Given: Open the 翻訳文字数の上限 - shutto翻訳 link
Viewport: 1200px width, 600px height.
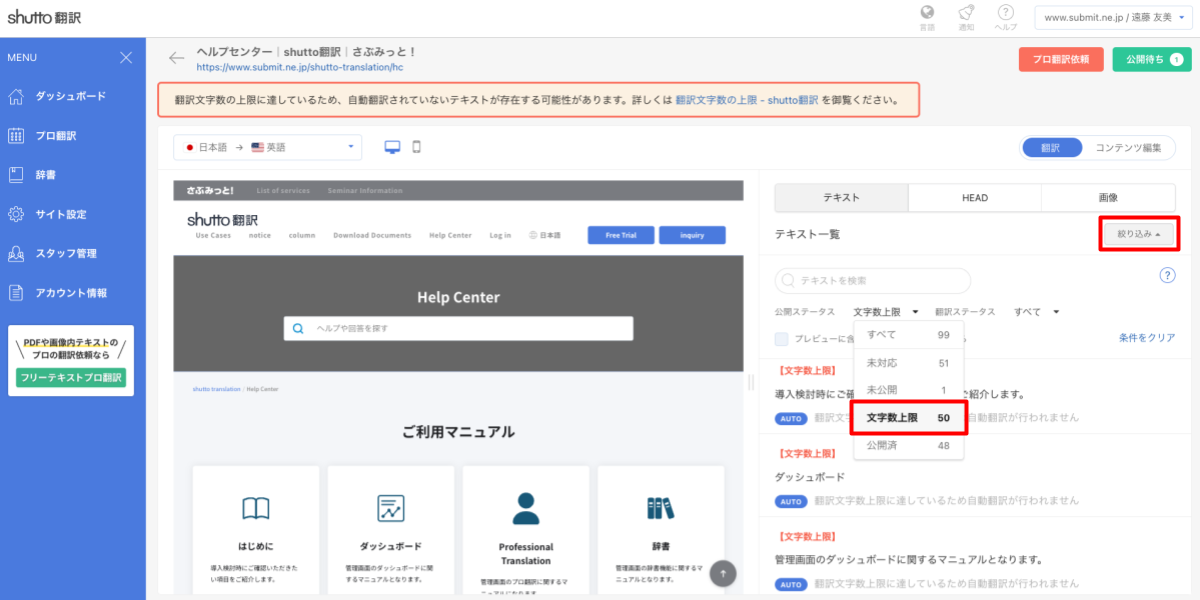Looking at the screenshot, I should click(x=746, y=101).
